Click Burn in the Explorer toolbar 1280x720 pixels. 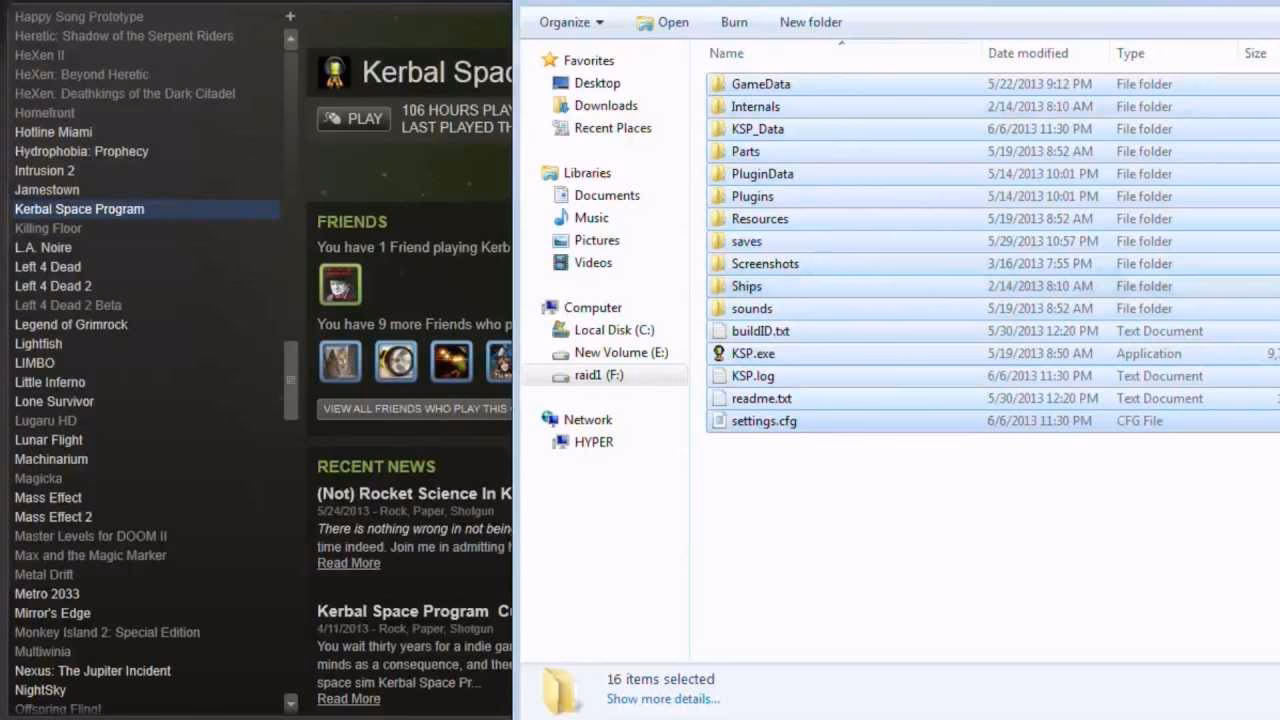click(x=734, y=22)
